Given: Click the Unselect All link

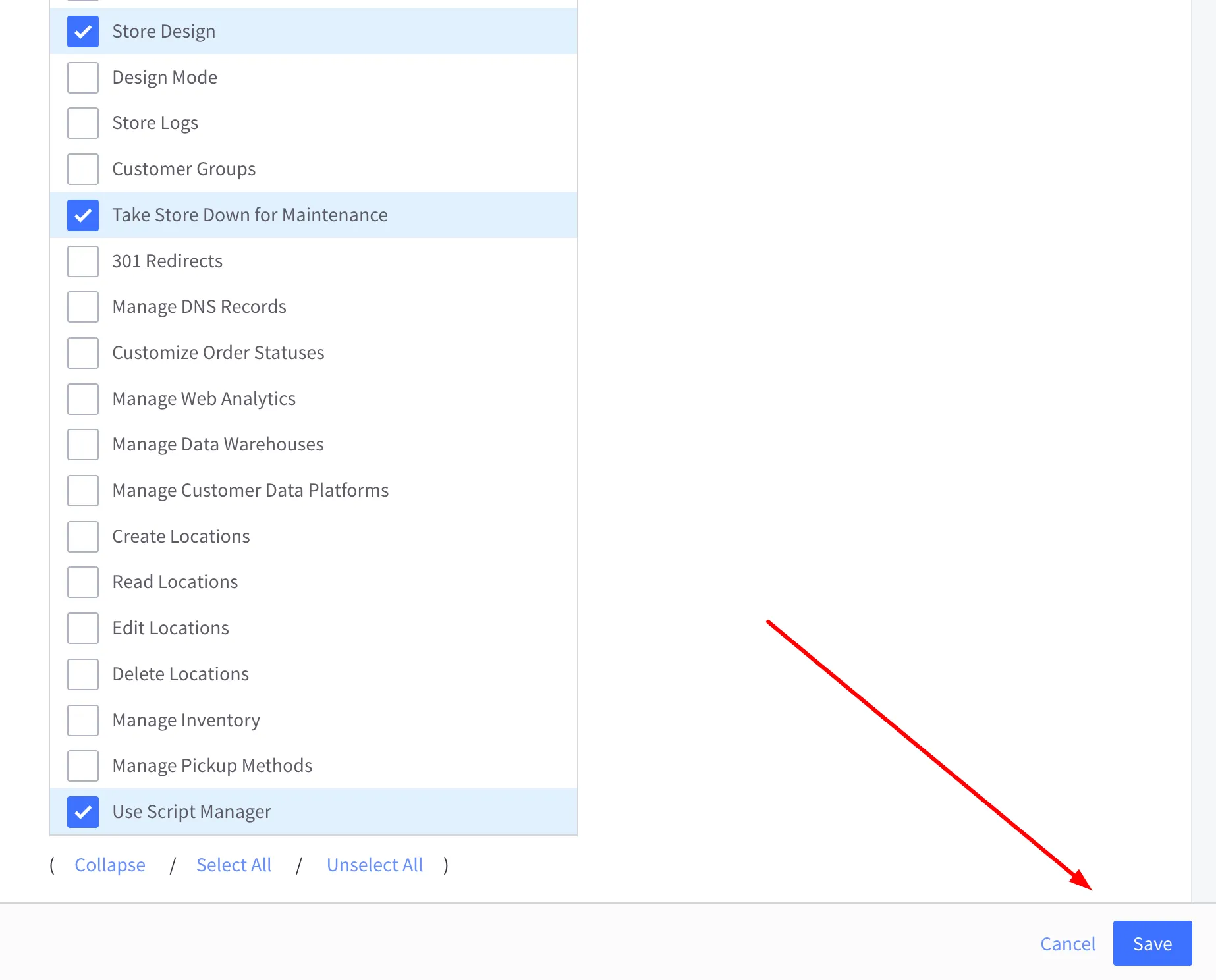Looking at the screenshot, I should click(x=375, y=865).
